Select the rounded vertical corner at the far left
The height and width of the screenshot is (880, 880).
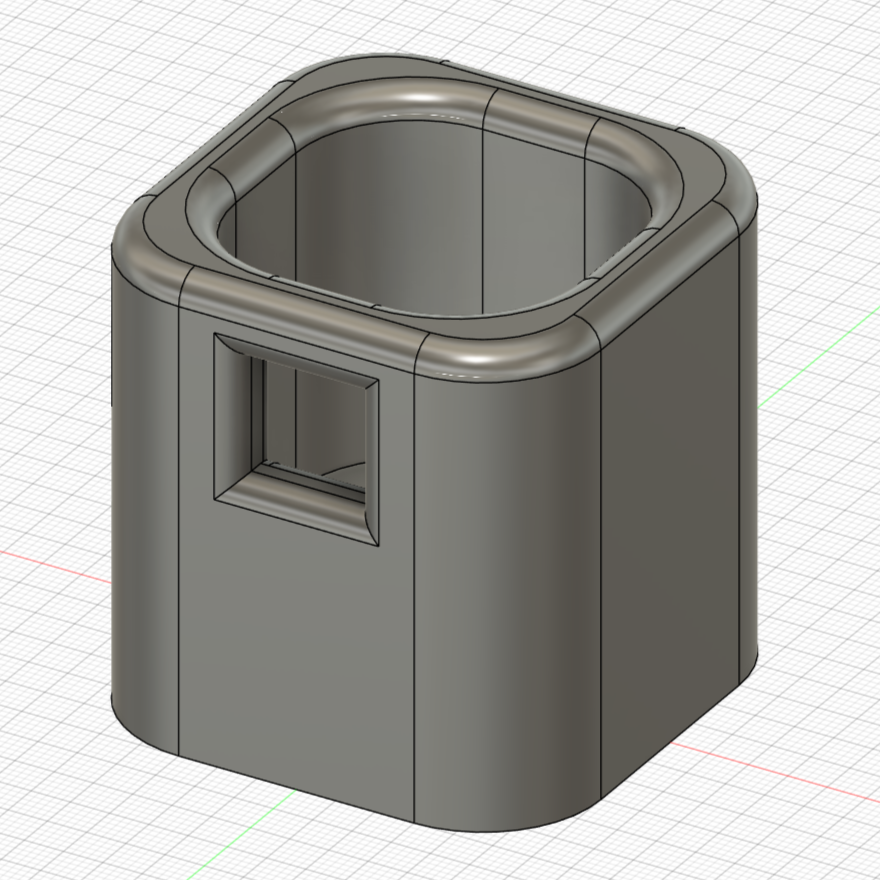coord(145,505)
